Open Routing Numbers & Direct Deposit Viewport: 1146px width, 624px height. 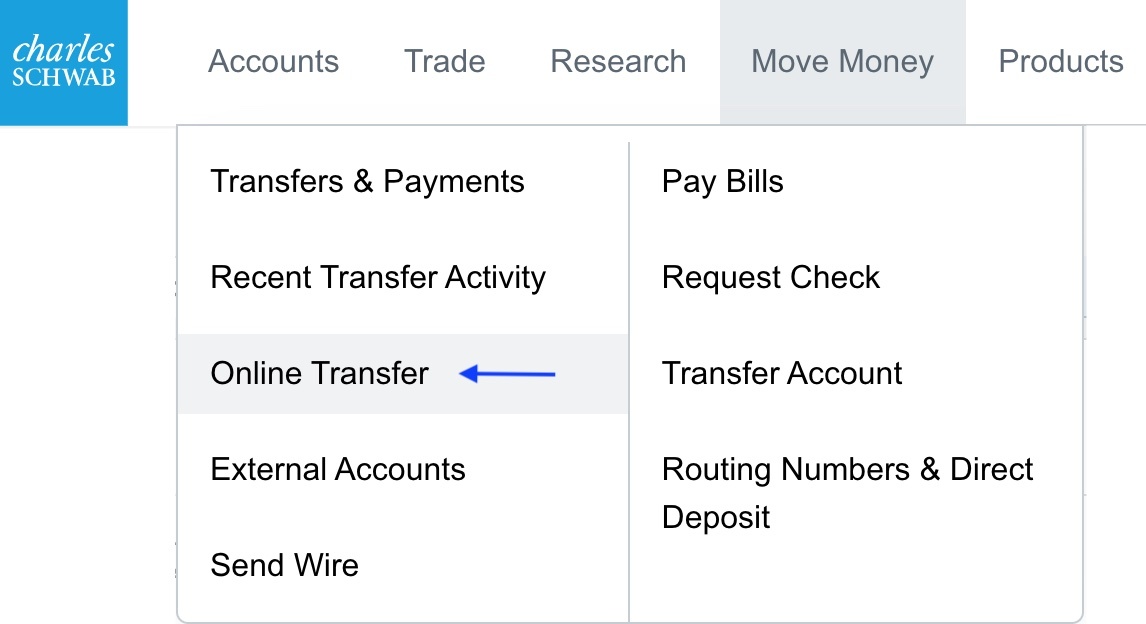pyautogui.click(x=846, y=493)
